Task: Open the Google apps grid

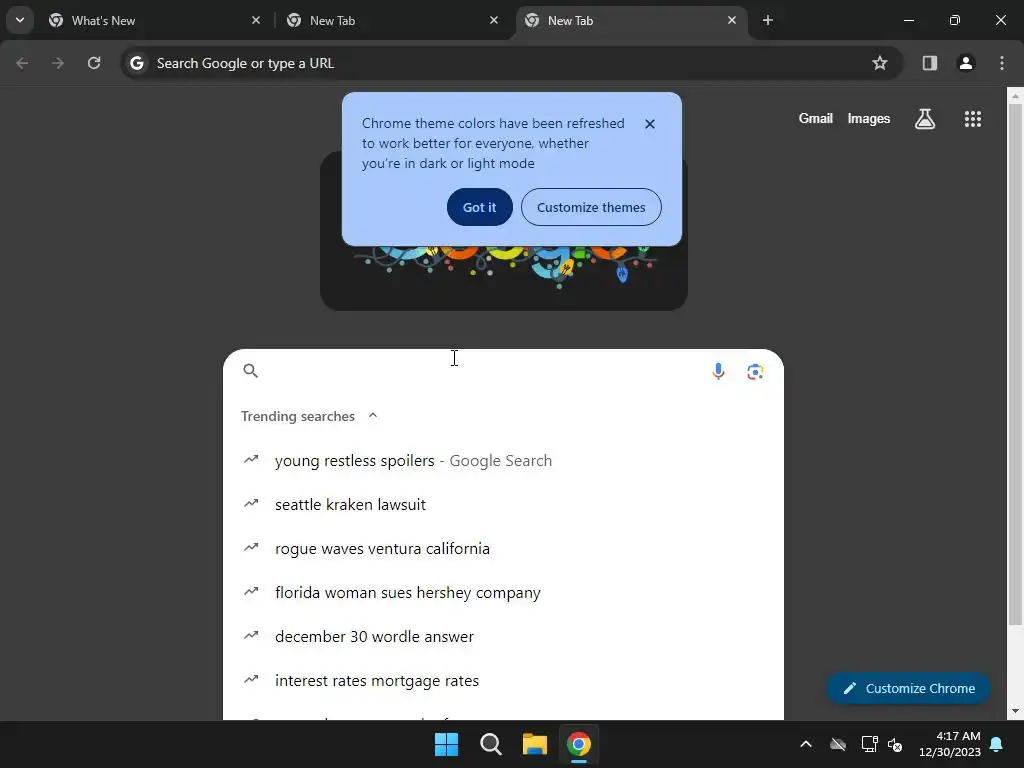Action: [973, 119]
